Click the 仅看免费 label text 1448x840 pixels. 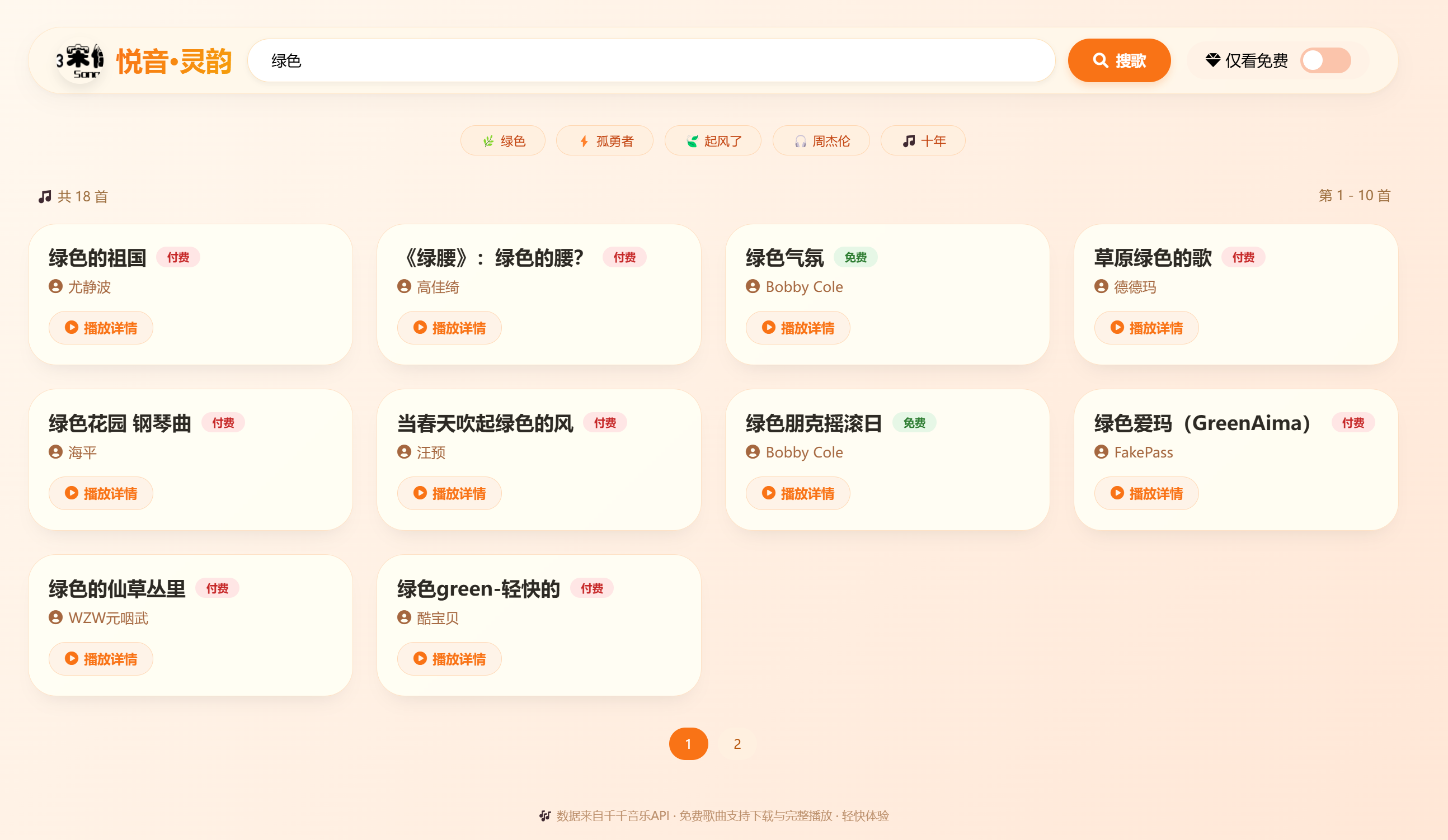tap(1257, 60)
